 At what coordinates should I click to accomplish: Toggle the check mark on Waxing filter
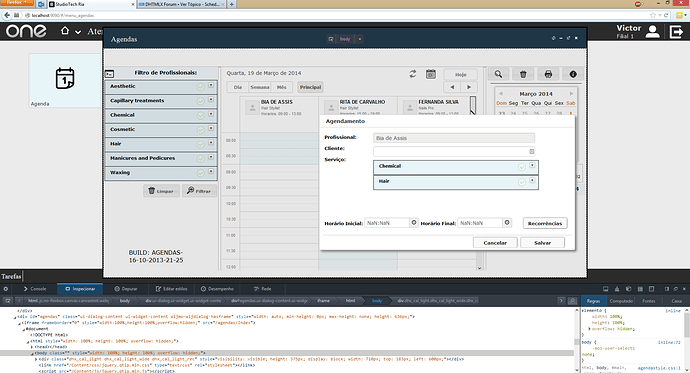click(201, 173)
